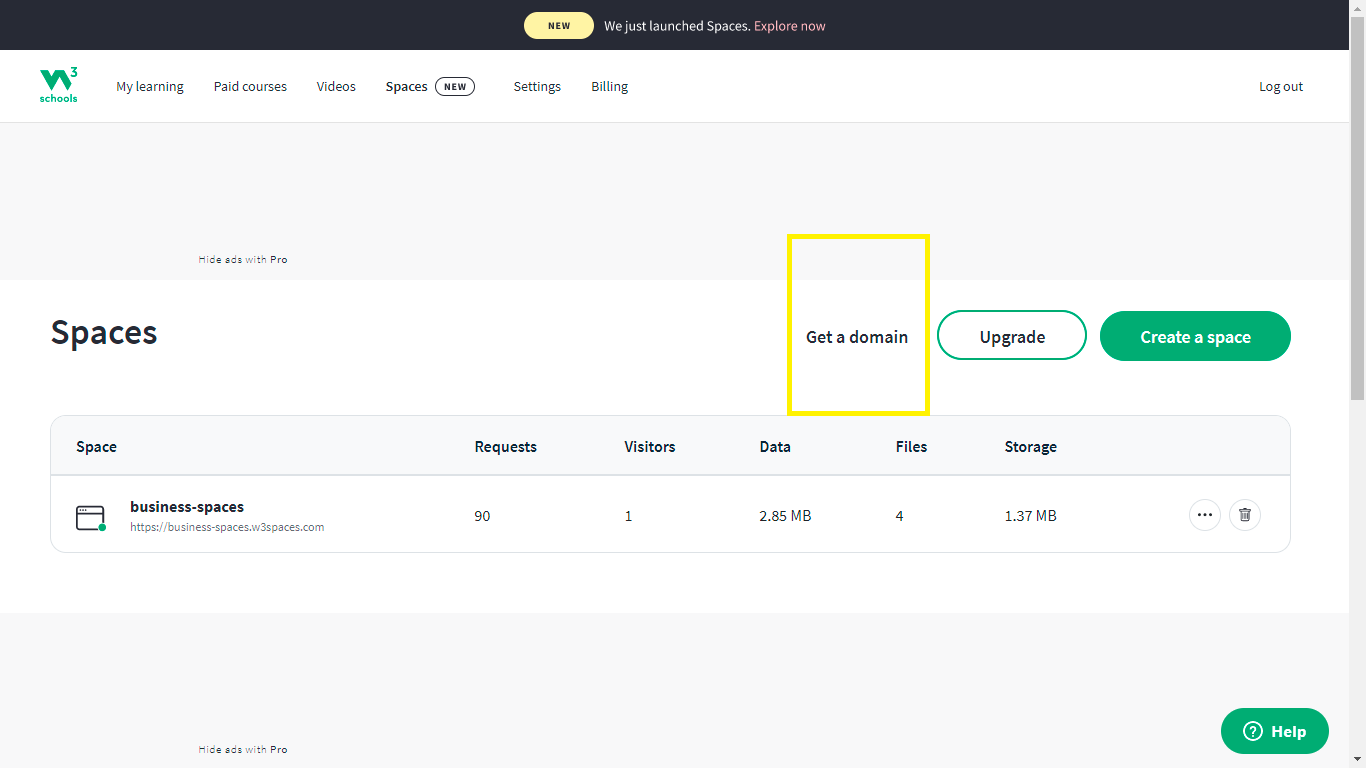Log out of the account

point(1281,87)
